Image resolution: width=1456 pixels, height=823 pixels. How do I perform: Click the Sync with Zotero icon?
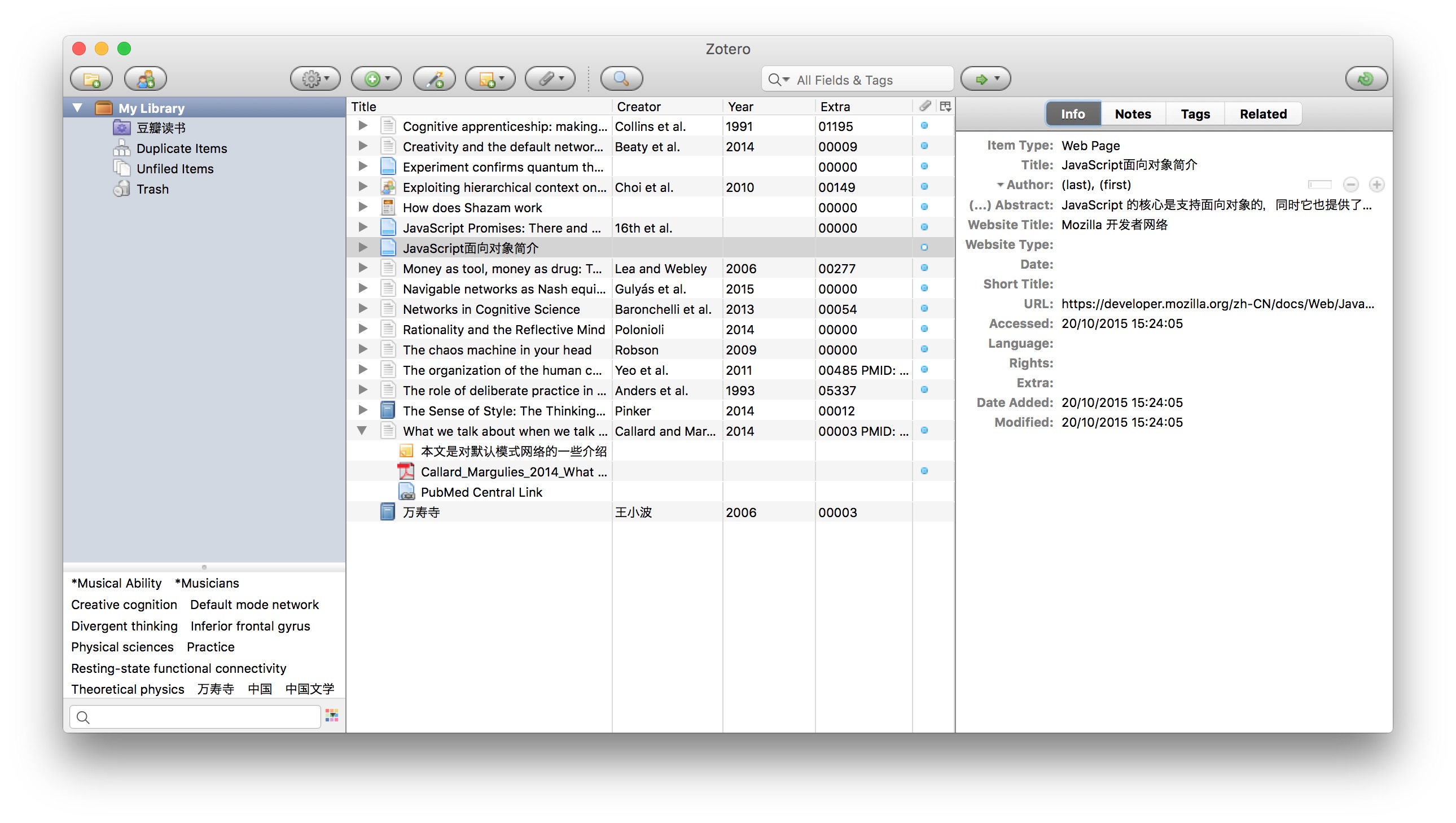click(x=1365, y=80)
